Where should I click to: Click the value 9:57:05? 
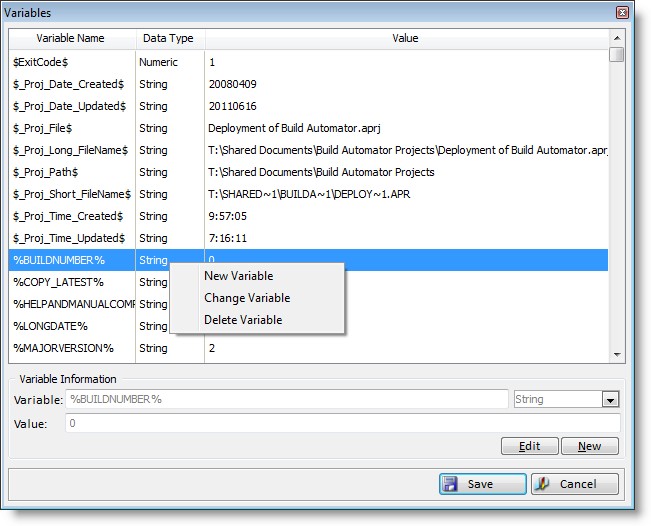(228, 216)
